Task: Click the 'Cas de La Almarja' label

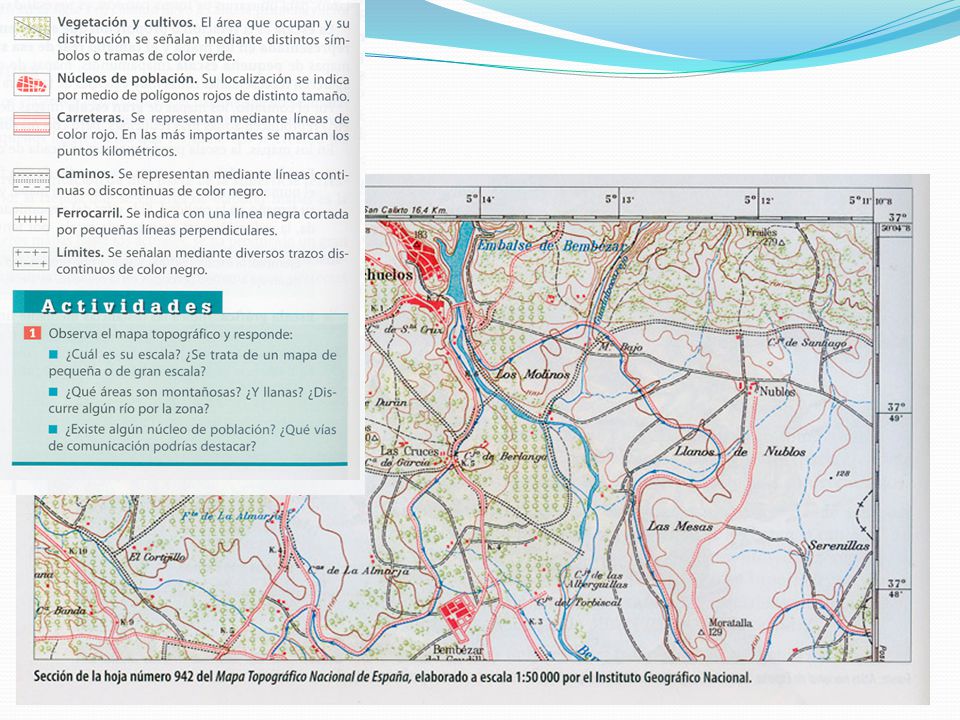Action: 359,570
